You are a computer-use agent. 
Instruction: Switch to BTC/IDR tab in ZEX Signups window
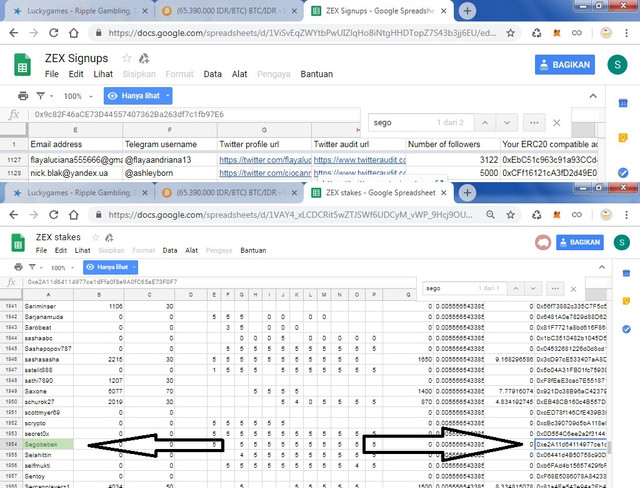point(229,11)
